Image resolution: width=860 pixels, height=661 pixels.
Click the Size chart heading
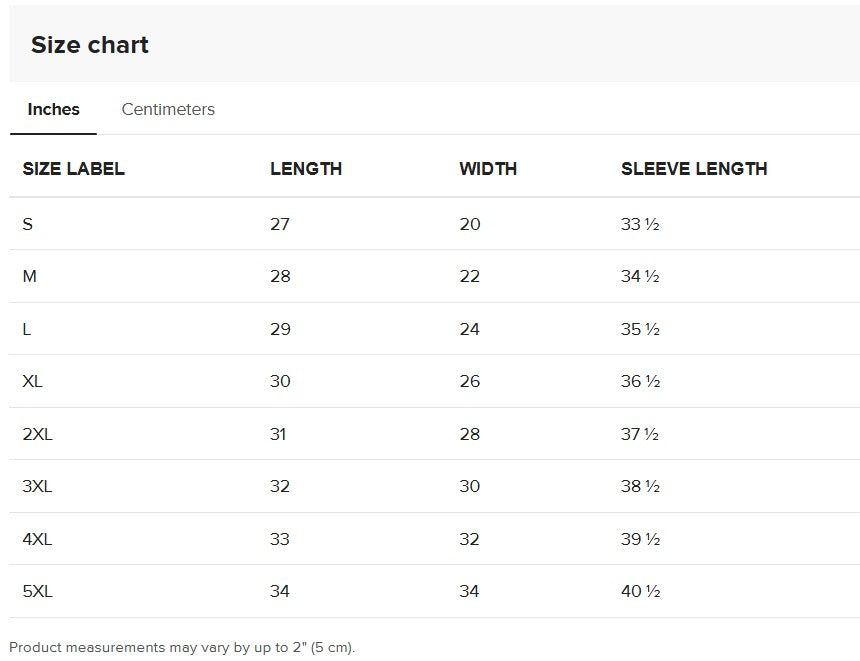pyautogui.click(x=90, y=45)
